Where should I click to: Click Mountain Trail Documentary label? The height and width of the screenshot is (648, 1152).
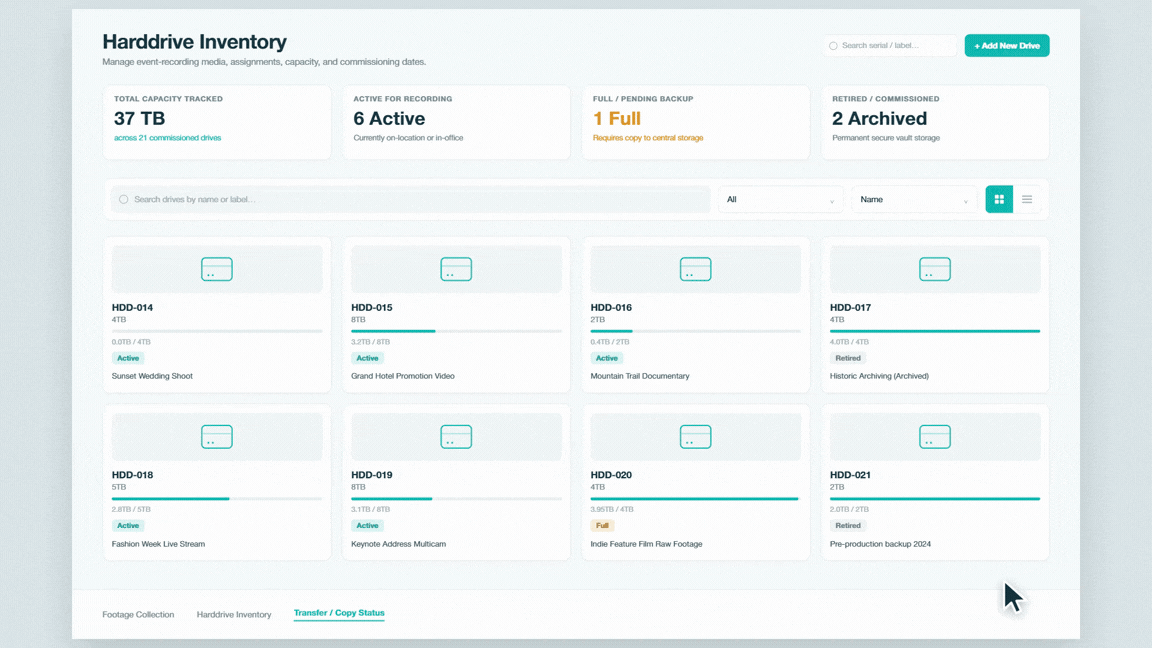pyautogui.click(x=640, y=375)
